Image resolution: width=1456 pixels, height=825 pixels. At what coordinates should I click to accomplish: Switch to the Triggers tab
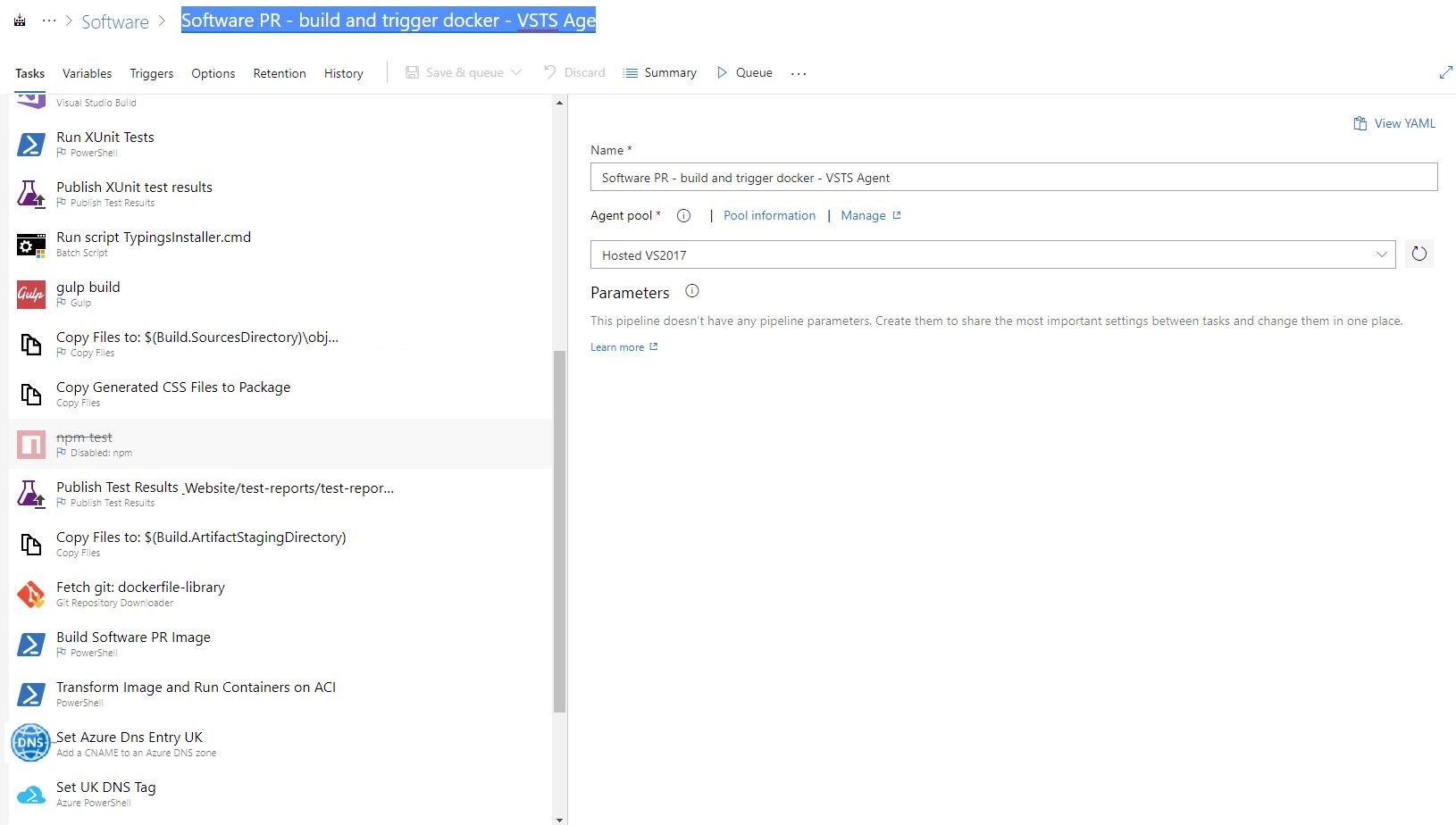152,73
